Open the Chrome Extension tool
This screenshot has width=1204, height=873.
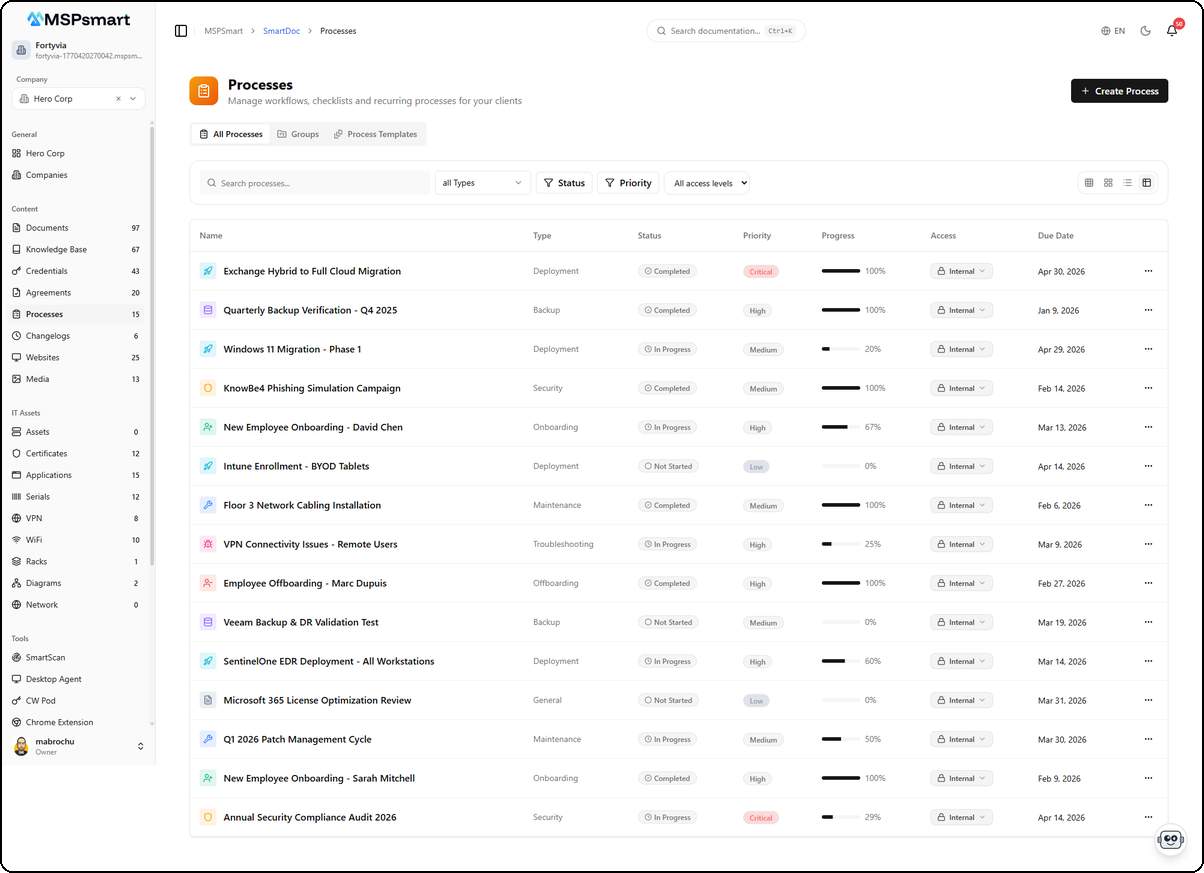(x=57, y=722)
